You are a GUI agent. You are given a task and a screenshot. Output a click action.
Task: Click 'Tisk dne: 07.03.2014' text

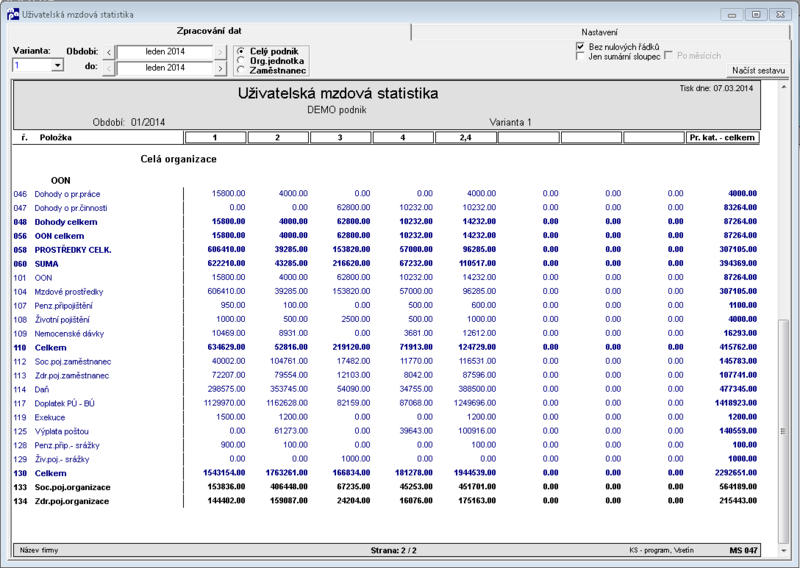pos(716,88)
